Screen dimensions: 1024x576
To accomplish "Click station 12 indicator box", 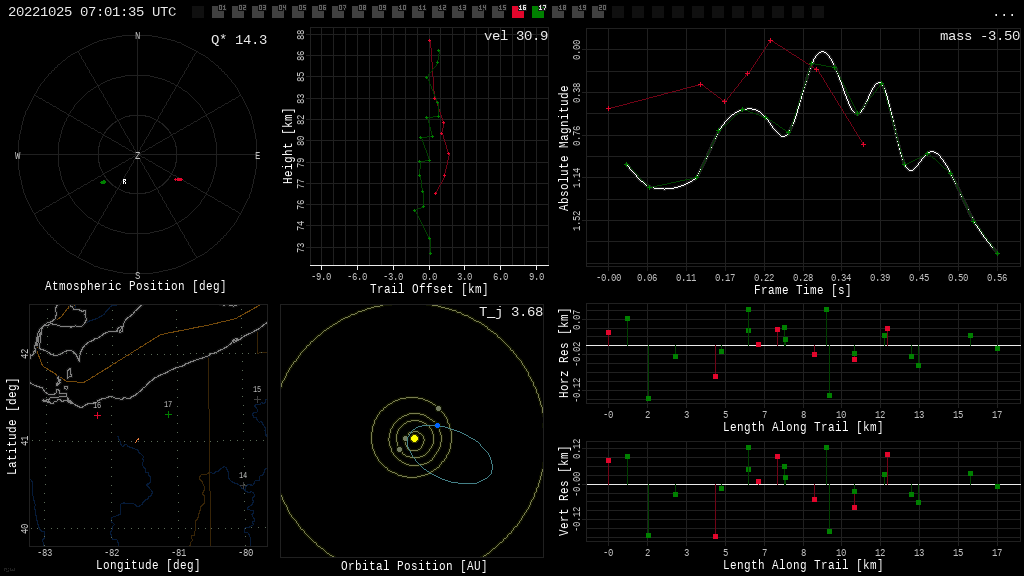I will point(438,12).
